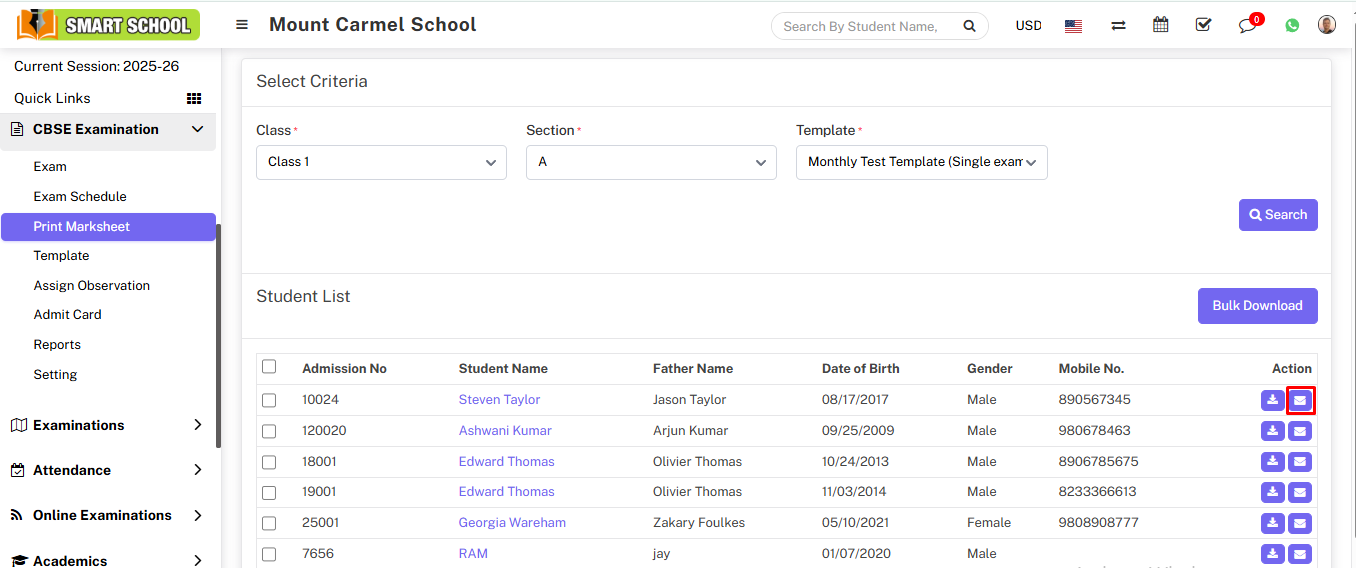Open the calendar icon in top bar
The height and width of the screenshot is (568, 1356).
click(x=1160, y=25)
